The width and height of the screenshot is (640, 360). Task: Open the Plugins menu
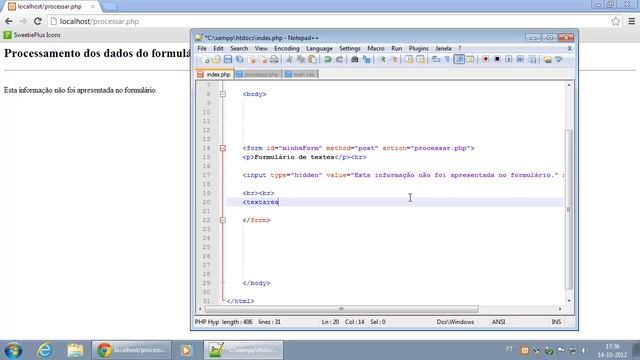coord(418,48)
